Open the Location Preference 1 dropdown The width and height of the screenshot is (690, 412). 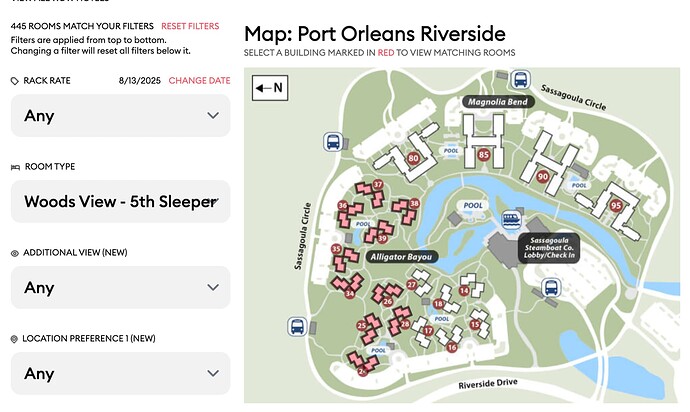point(121,373)
